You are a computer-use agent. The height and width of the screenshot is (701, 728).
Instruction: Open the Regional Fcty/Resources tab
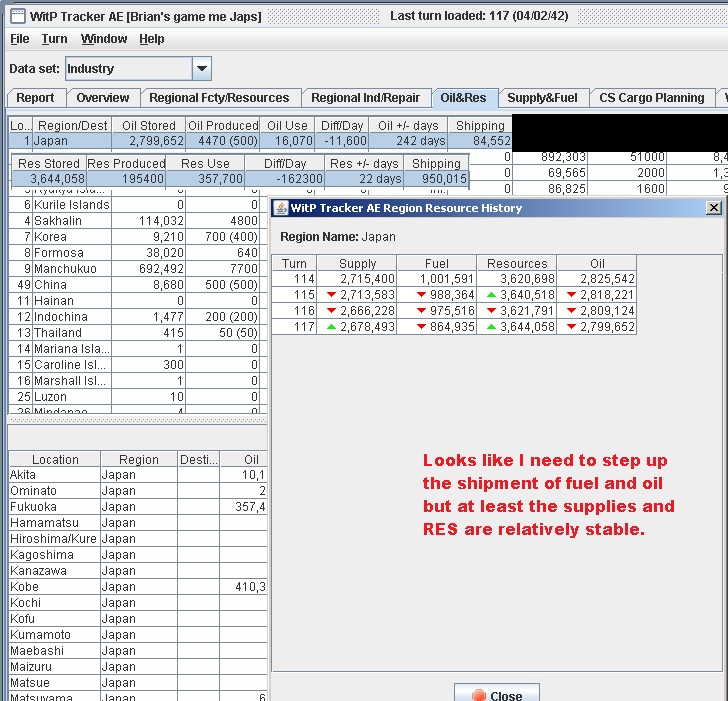[219, 98]
